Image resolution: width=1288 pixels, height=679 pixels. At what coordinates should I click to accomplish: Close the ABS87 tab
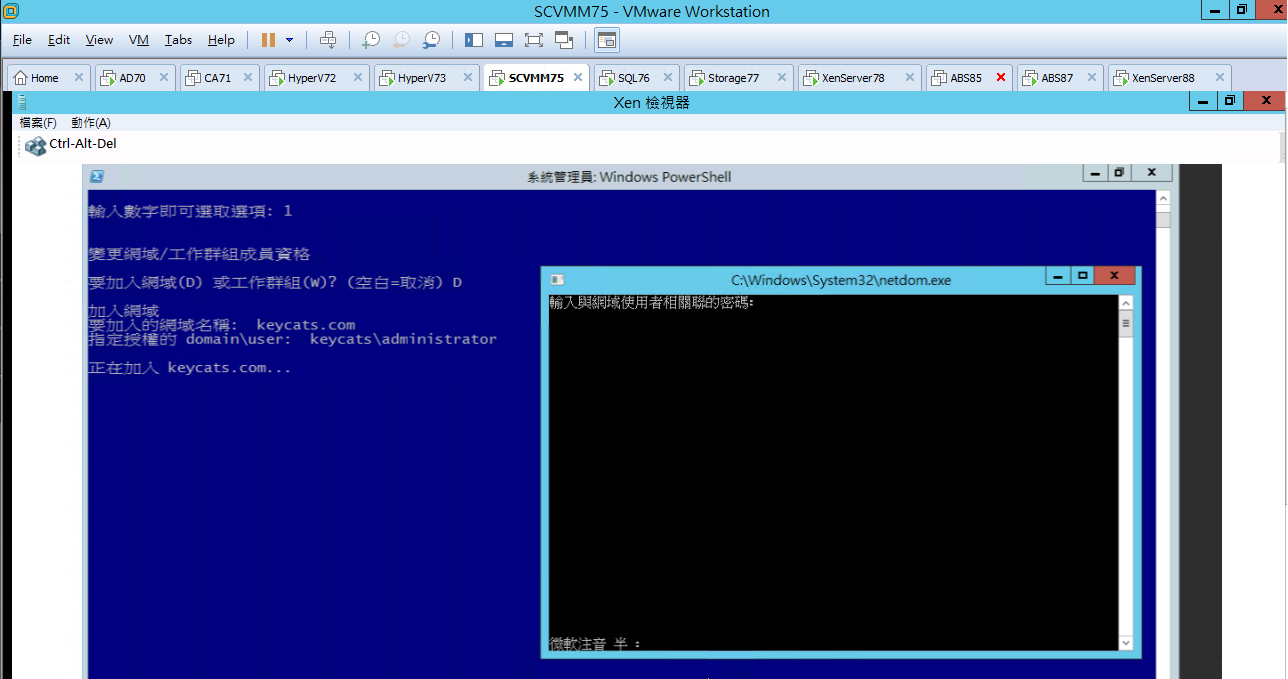coord(1092,78)
